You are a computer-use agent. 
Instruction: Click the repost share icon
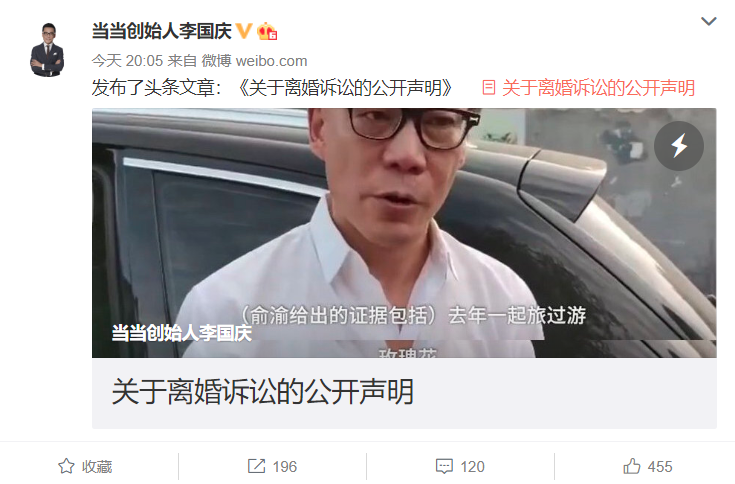(x=256, y=466)
